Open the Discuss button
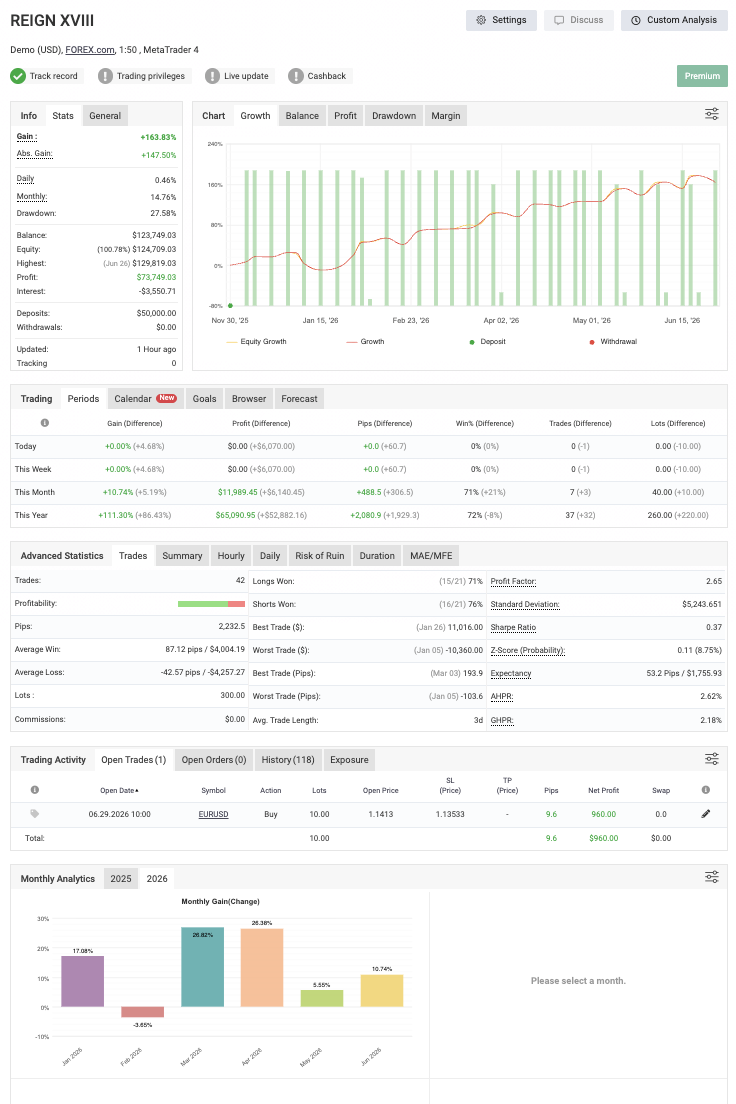The width and height of the screenshot is (736, 1104). point(579,20)
